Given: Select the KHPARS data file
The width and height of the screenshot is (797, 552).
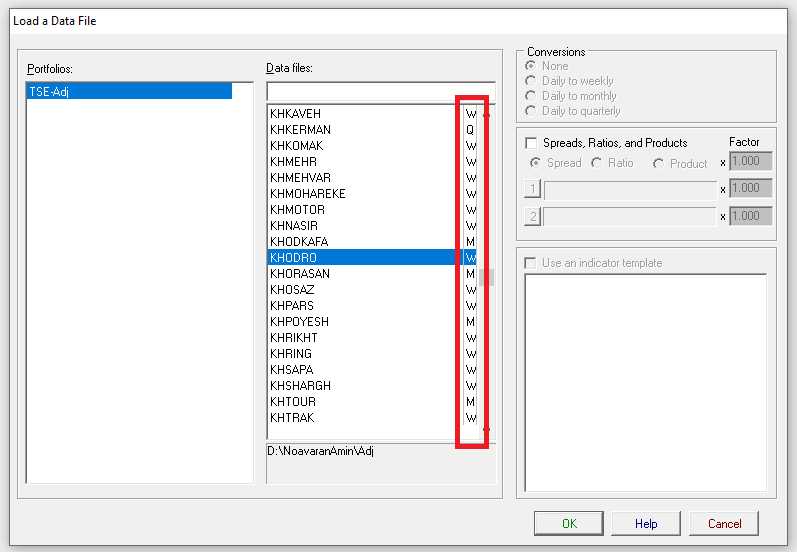Looking at the screenshot, I should coord(373,306).
